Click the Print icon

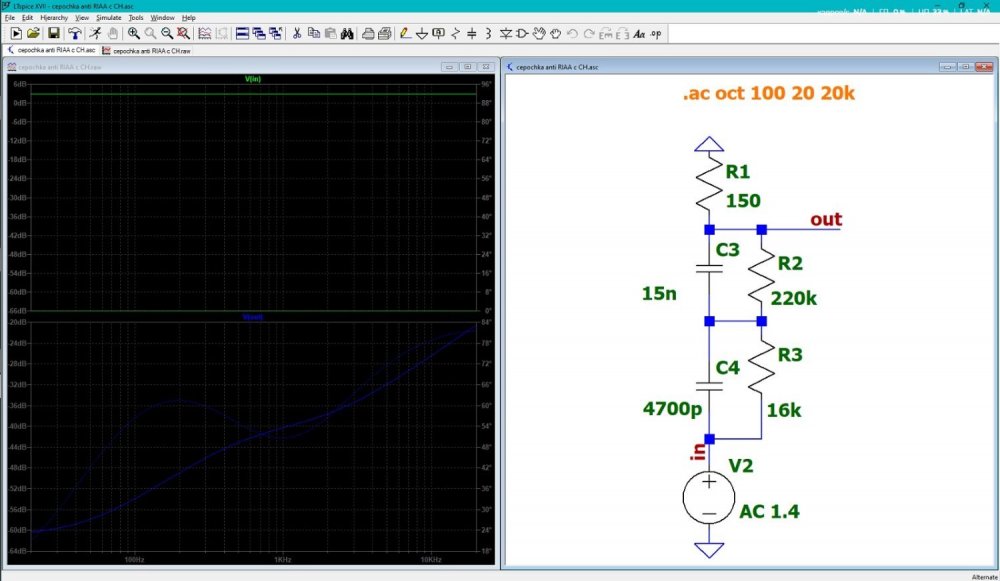(368, 33)
